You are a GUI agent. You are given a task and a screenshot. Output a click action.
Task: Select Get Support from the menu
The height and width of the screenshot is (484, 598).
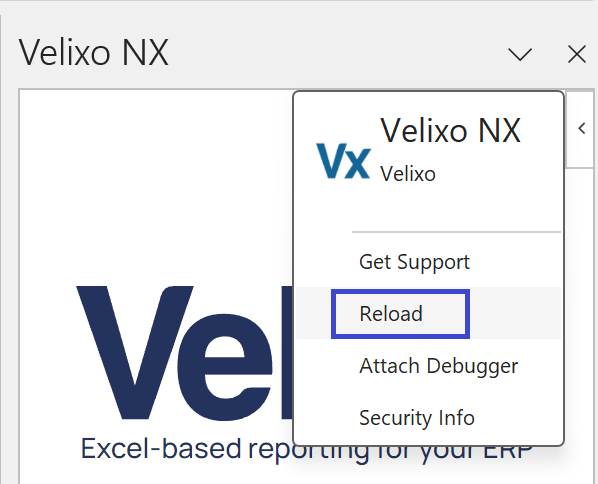(x=414, y=262)
